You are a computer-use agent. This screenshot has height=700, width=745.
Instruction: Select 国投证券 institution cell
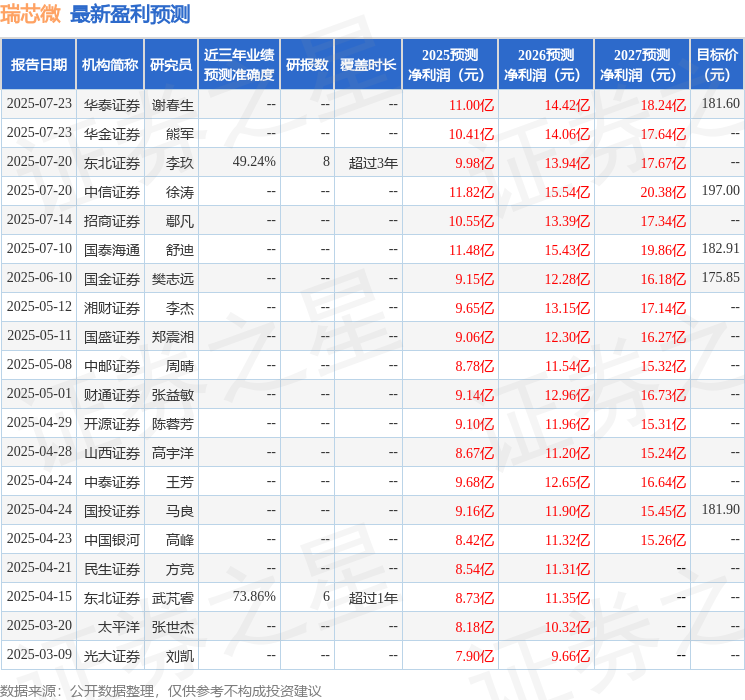pyautogui.click(x=112, y=511)
